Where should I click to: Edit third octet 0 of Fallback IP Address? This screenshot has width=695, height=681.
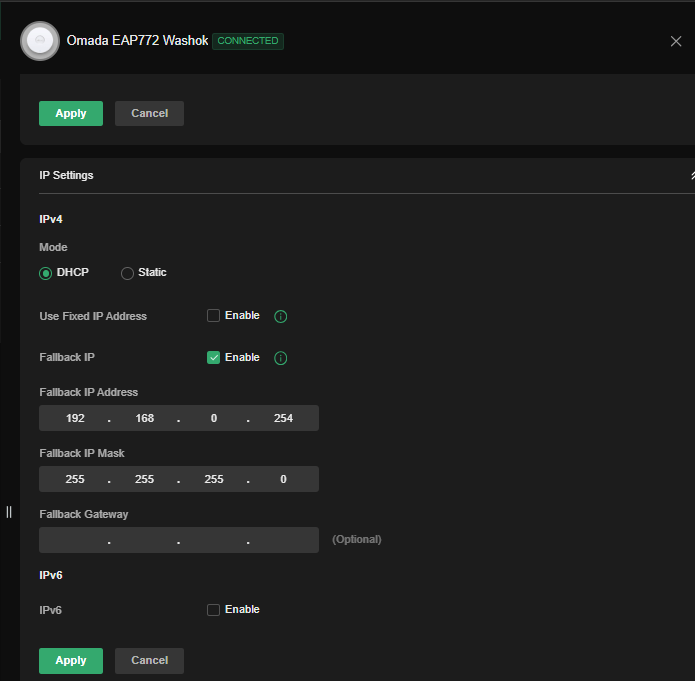point(214,418)
